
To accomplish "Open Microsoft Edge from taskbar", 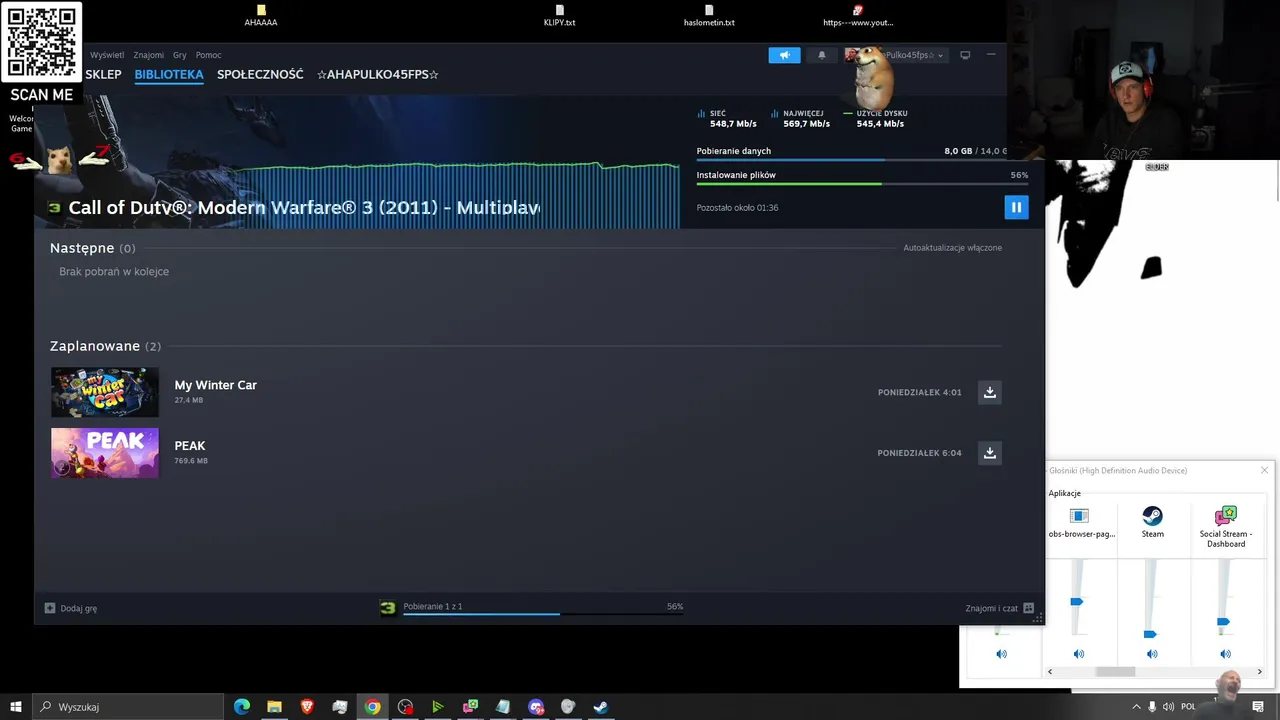I will click(x=241, y=707).
